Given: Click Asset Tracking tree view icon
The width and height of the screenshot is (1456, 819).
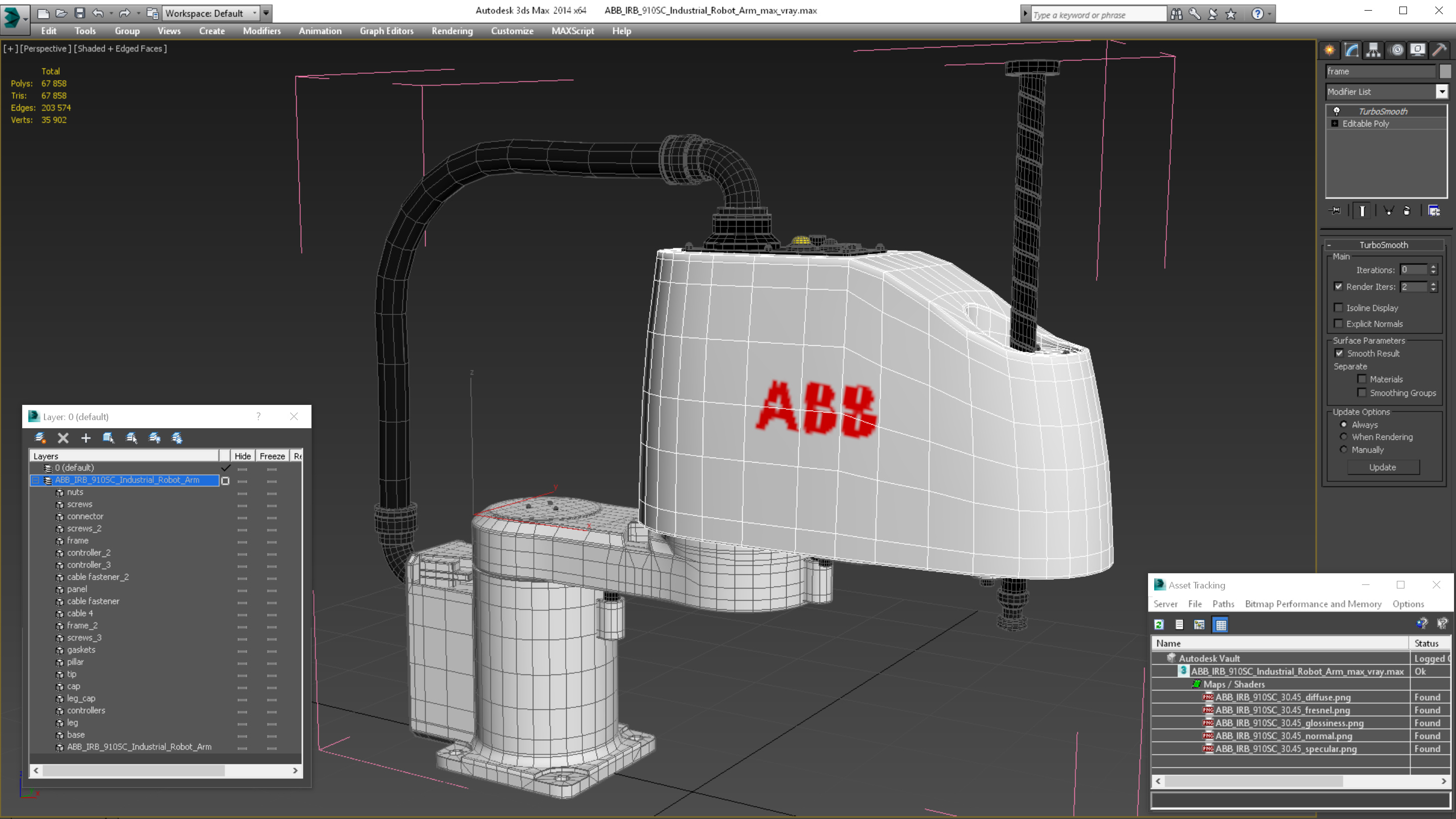Looking at the screenshot, I should (1199, 624).
